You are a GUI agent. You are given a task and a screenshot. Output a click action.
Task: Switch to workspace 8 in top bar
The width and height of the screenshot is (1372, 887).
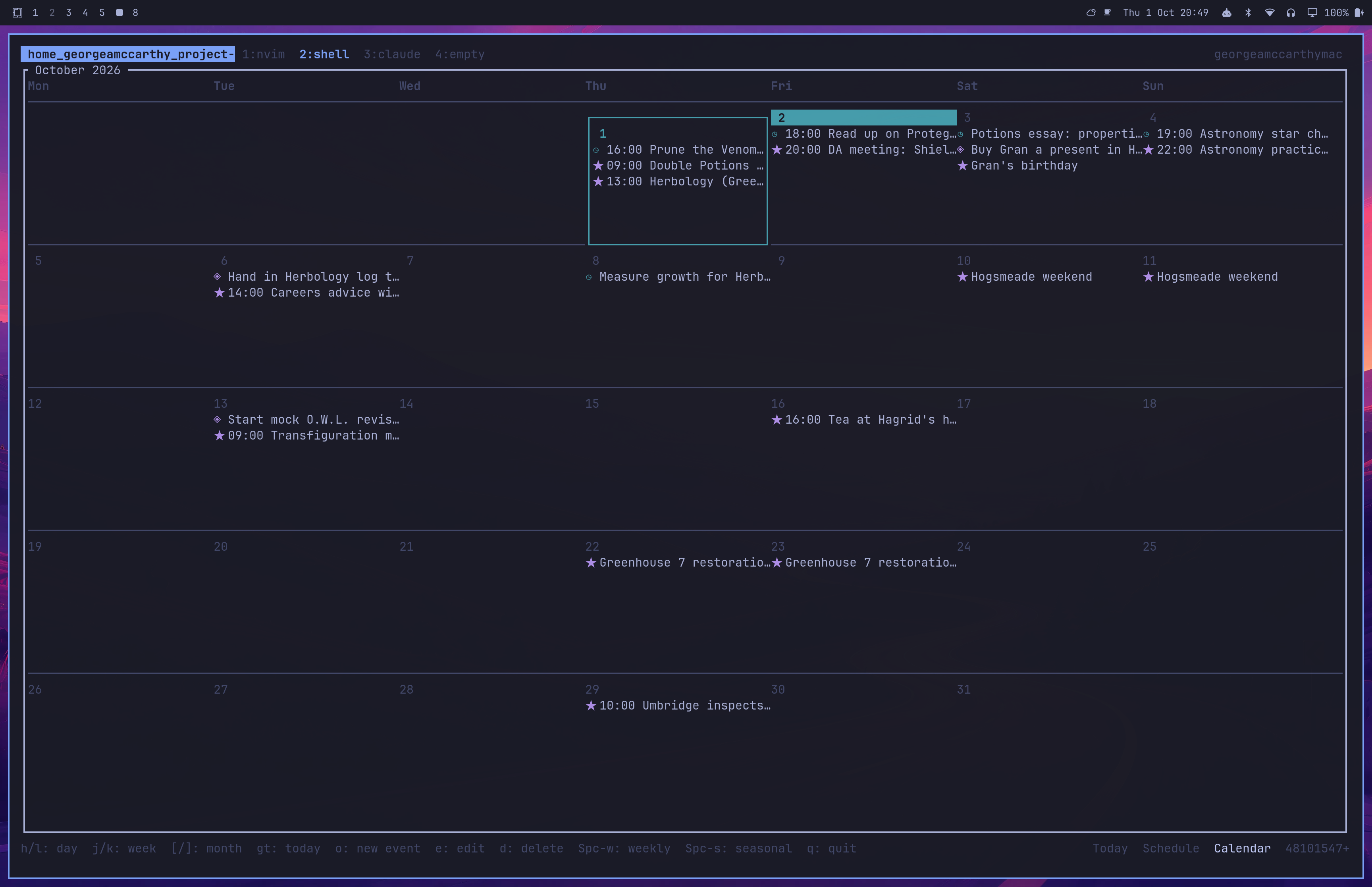click(135, 13)
